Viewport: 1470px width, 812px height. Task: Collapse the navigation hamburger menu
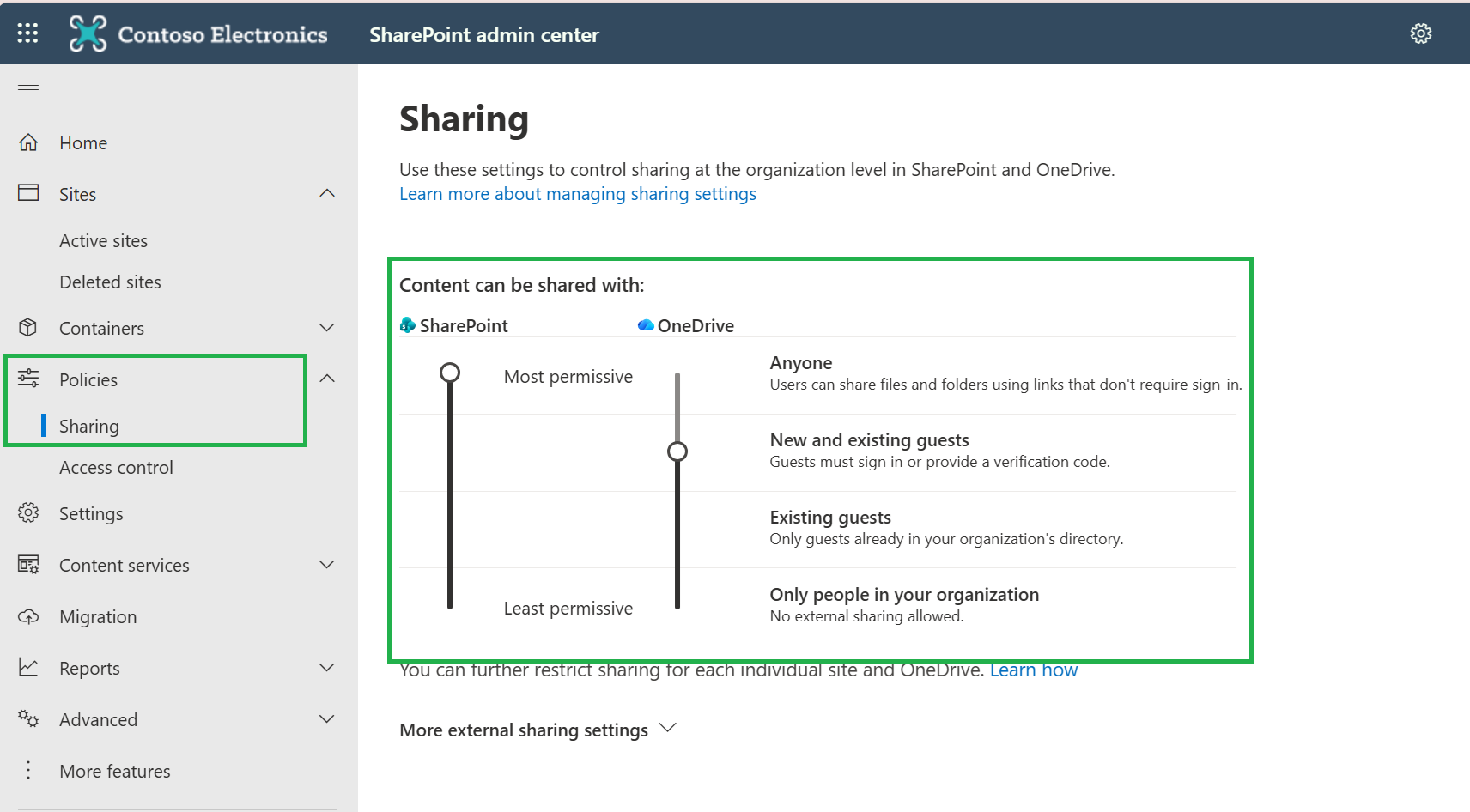(28, 90)
